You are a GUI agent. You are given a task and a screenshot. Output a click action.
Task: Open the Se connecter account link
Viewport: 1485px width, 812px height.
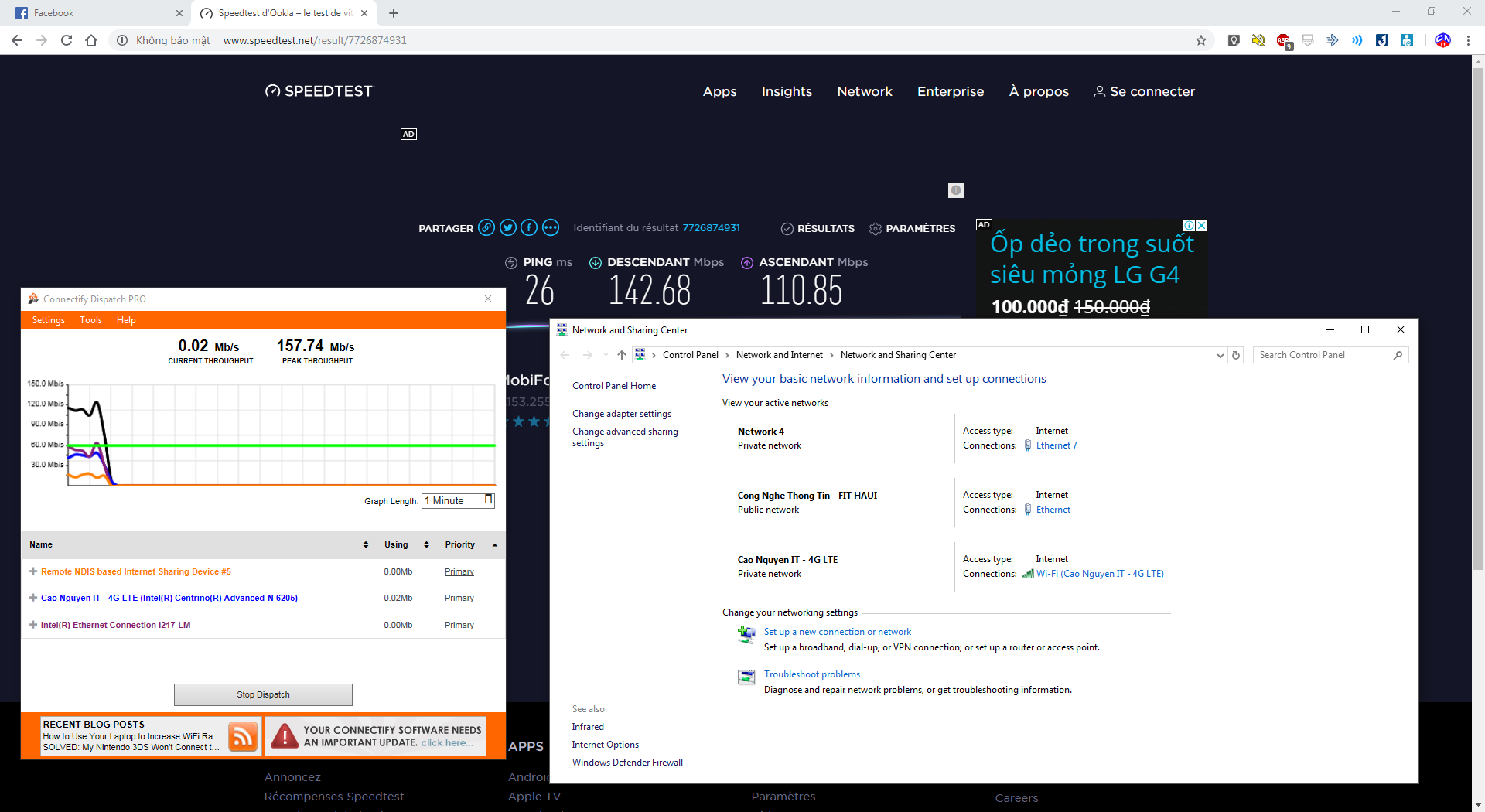(1145, 91)
